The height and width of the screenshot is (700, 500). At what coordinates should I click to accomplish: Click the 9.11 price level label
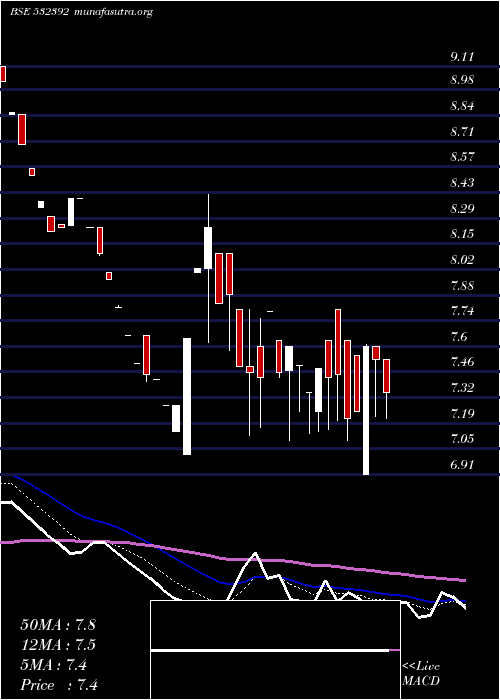462,57
